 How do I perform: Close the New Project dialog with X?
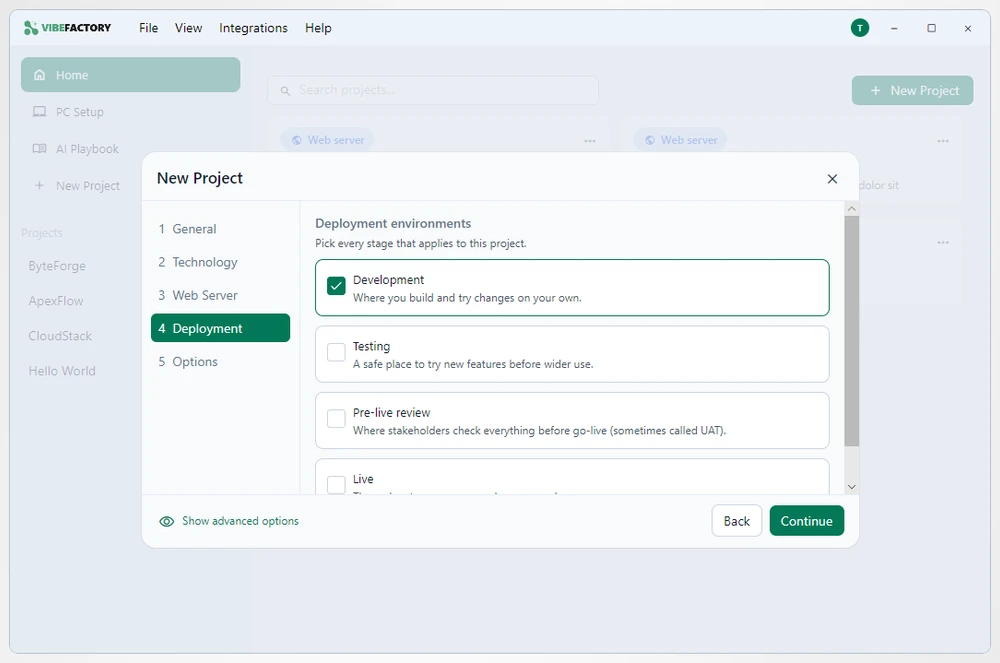tap(832, 179)
